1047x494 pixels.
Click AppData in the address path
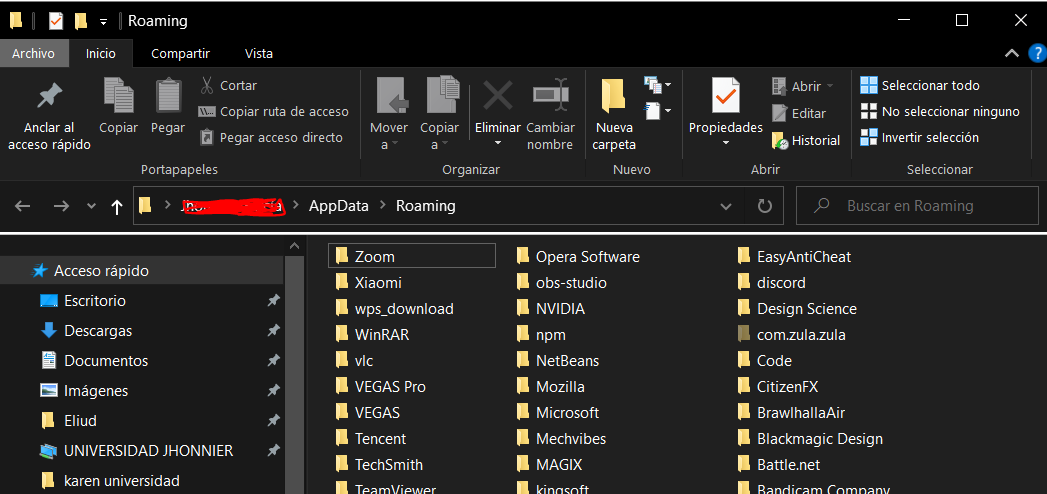(x=339, y=206)
